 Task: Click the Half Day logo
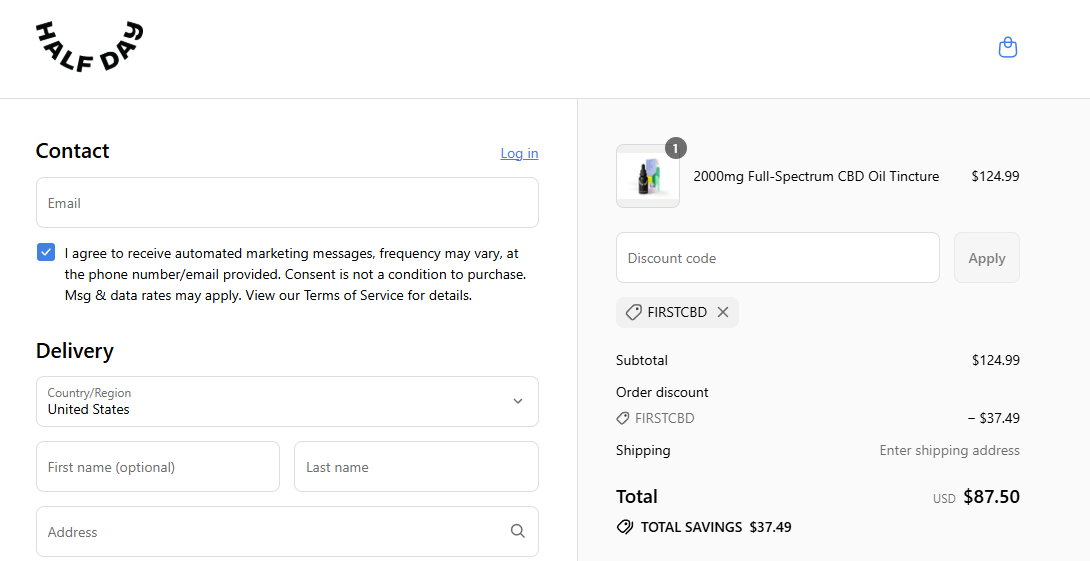coord(89,47)
